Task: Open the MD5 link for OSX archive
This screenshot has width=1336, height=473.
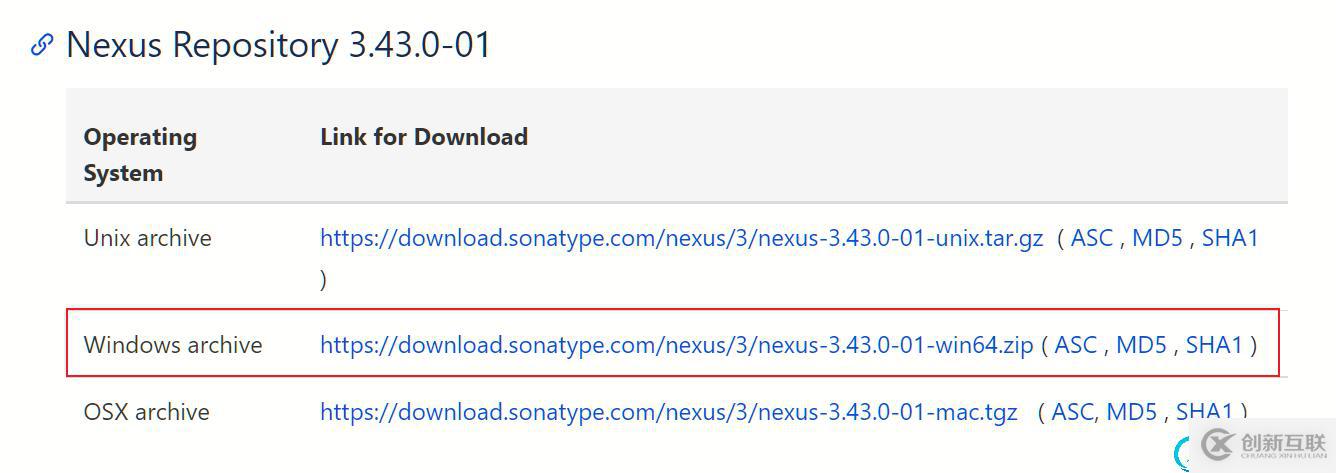Action: point(1131,412)
